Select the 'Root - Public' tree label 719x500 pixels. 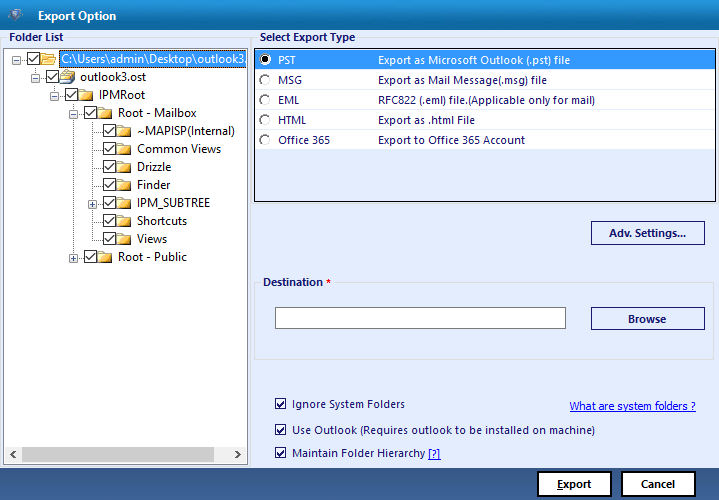pyautogui.click(x=152, y=257)
